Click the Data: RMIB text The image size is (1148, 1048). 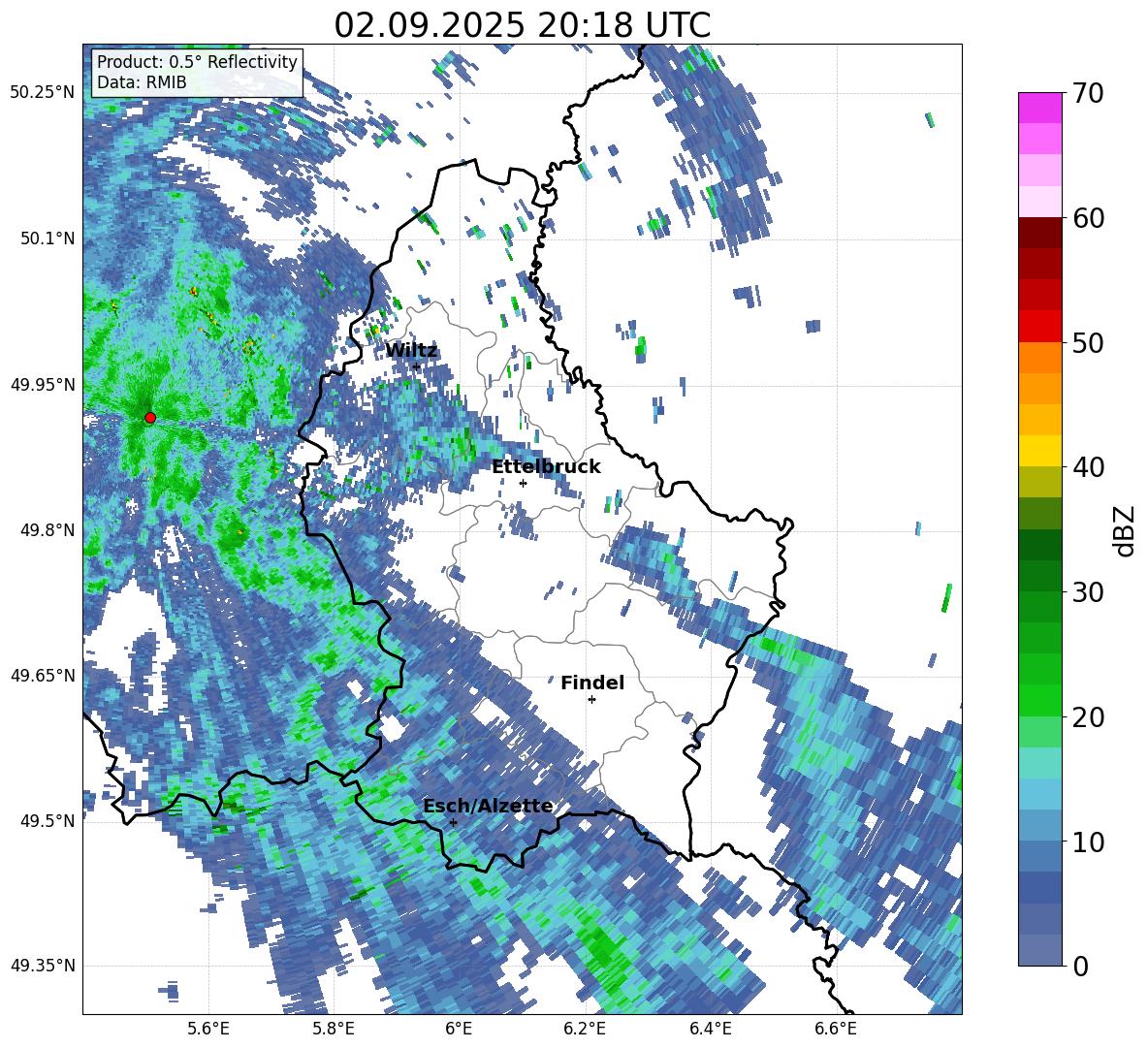pos(142,82)
